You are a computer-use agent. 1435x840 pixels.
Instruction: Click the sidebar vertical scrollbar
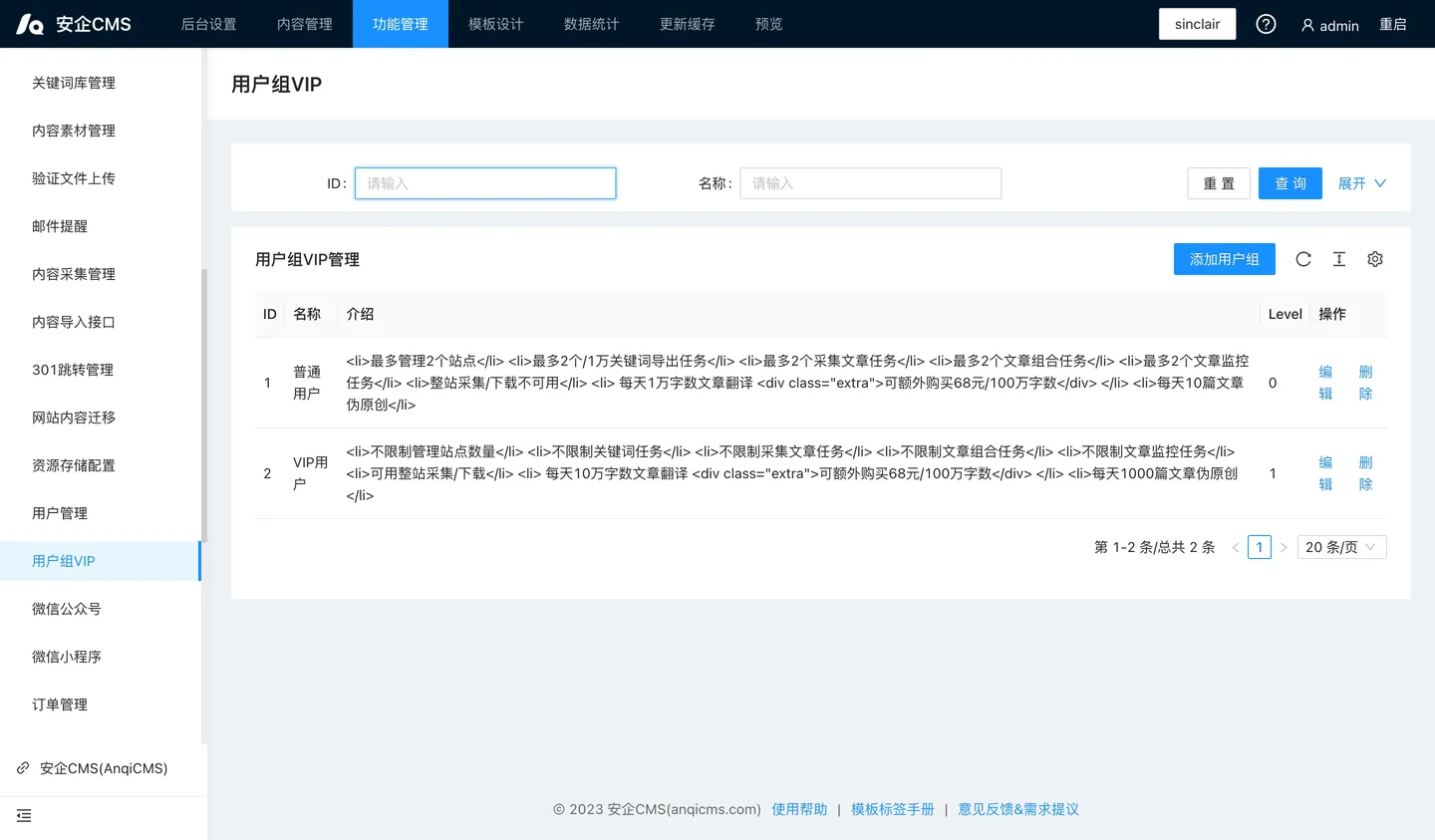tap(204, 406)
